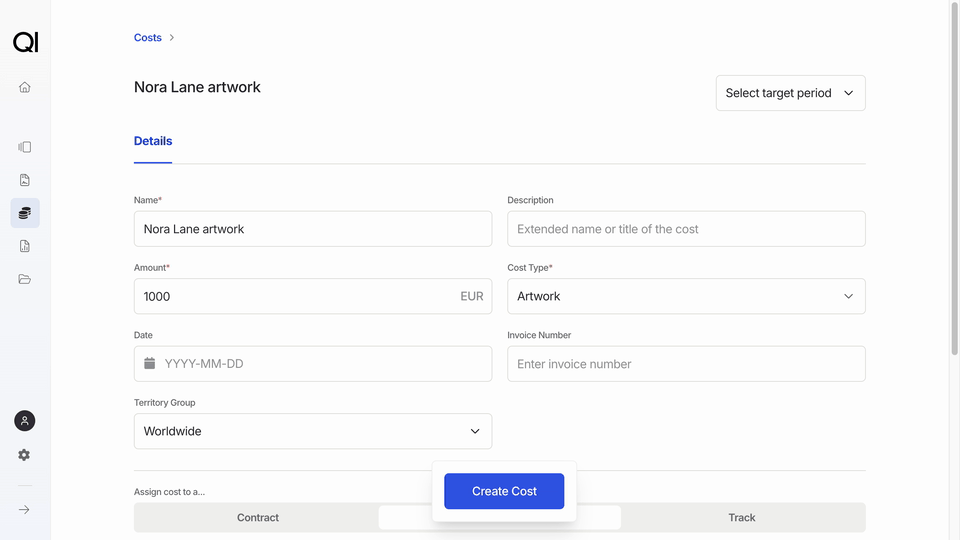Open the folder icon in sidebar
960x540 pixels.
point(24,279)
